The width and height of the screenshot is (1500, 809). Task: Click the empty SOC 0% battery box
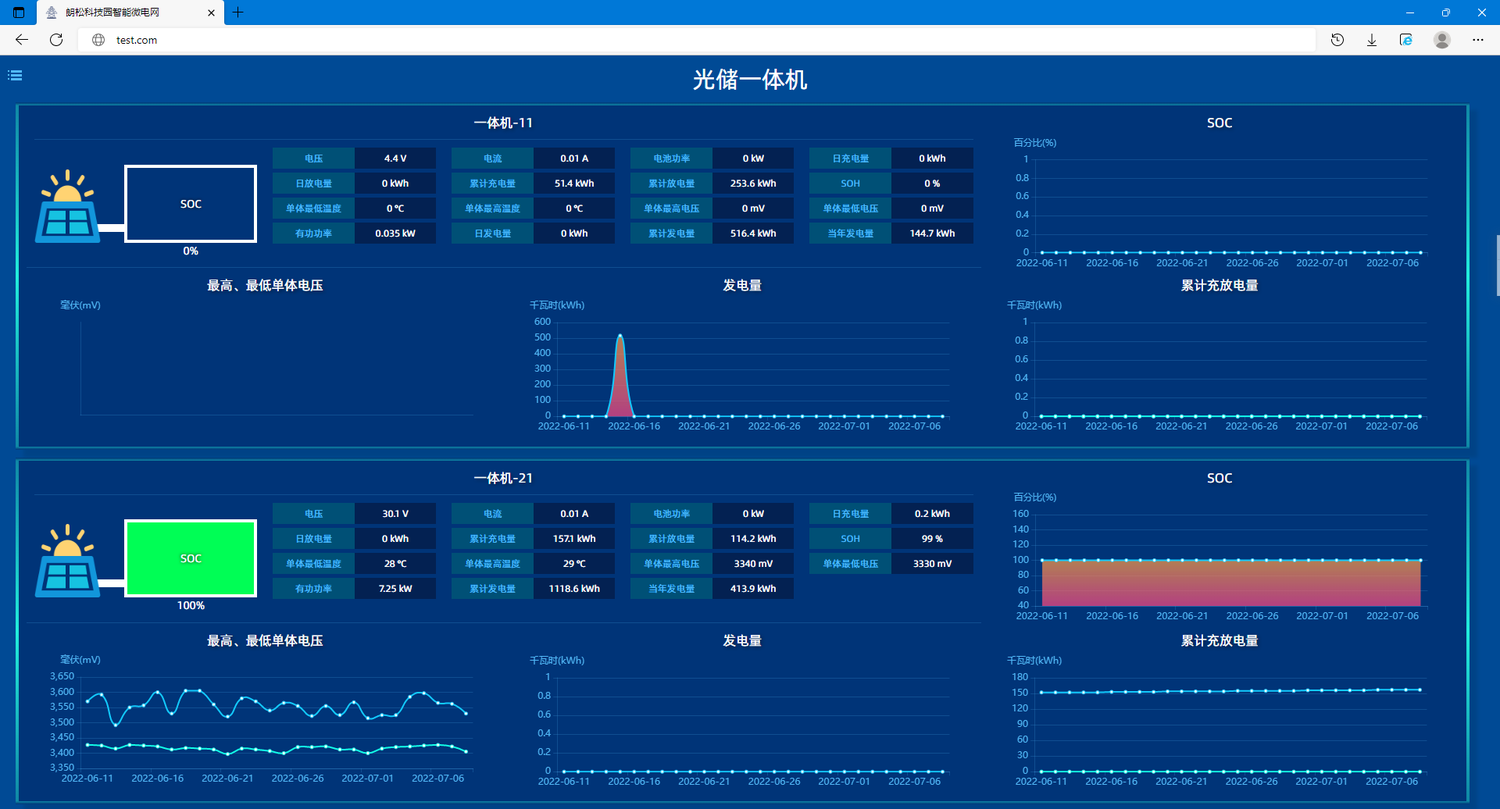(190, 204)
